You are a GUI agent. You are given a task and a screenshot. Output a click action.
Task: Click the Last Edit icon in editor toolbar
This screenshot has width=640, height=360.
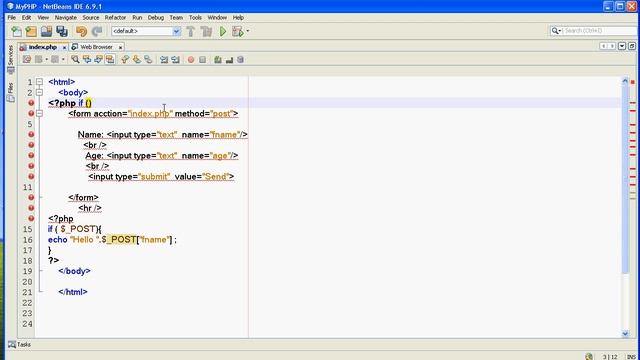tap(27, 60)
